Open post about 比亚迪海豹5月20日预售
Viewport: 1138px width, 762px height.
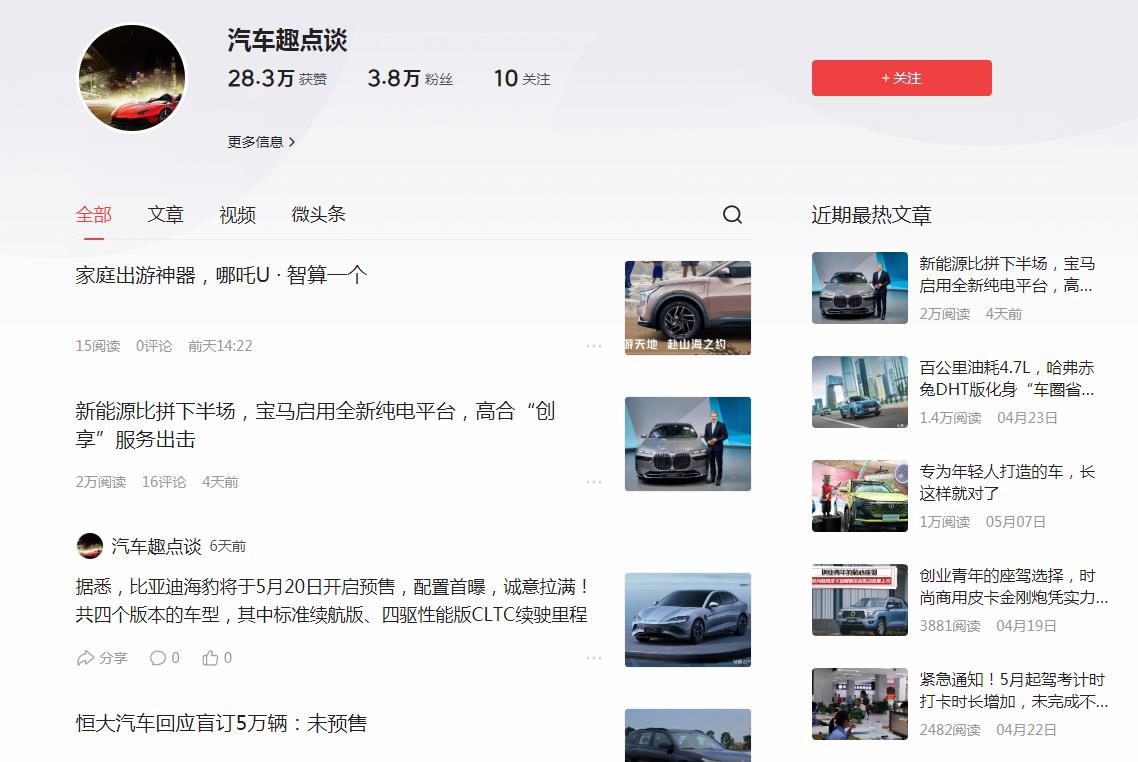pos(332,601)
